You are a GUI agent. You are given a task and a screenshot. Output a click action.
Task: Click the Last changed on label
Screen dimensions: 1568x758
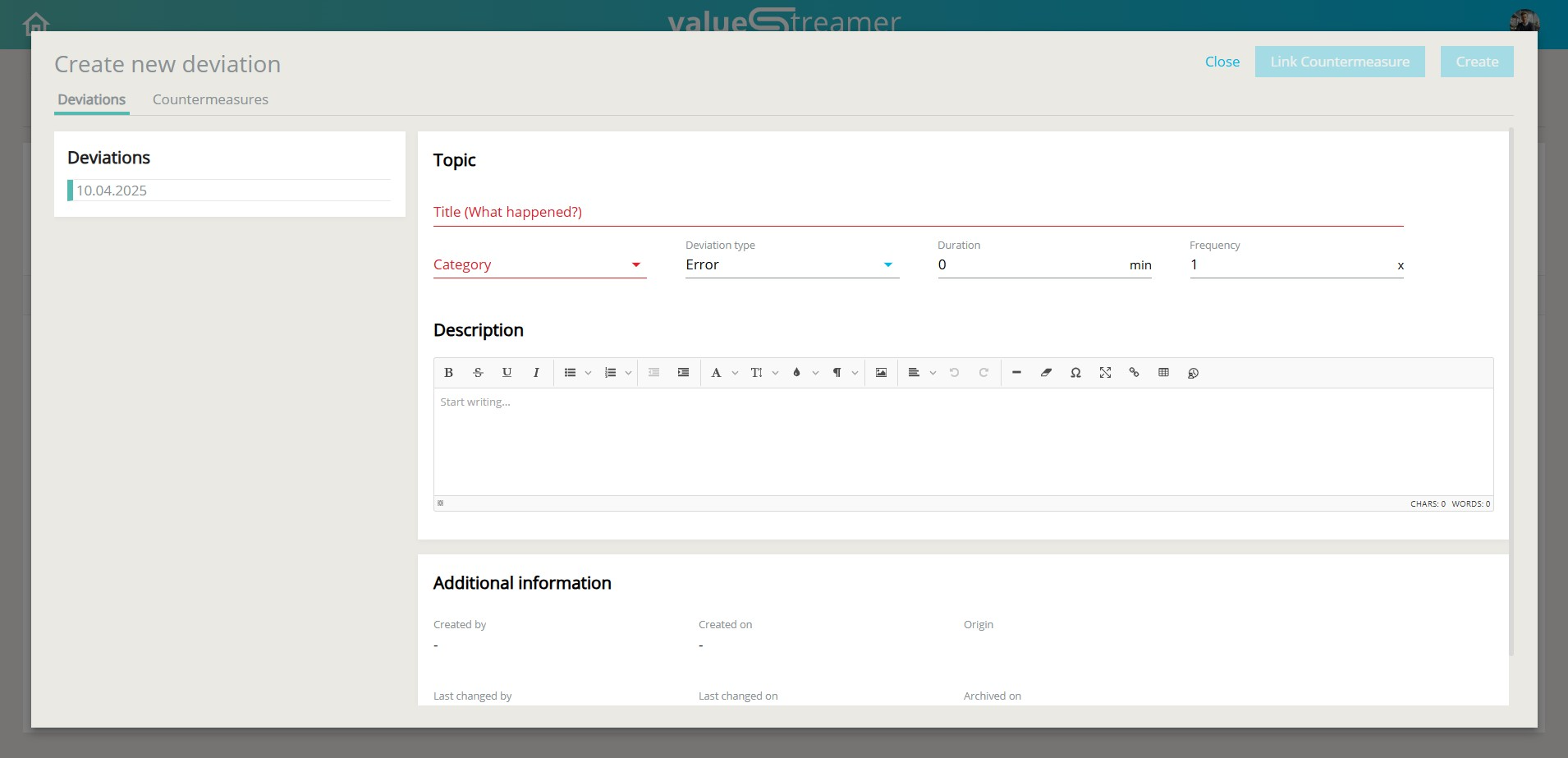(738, 696)
